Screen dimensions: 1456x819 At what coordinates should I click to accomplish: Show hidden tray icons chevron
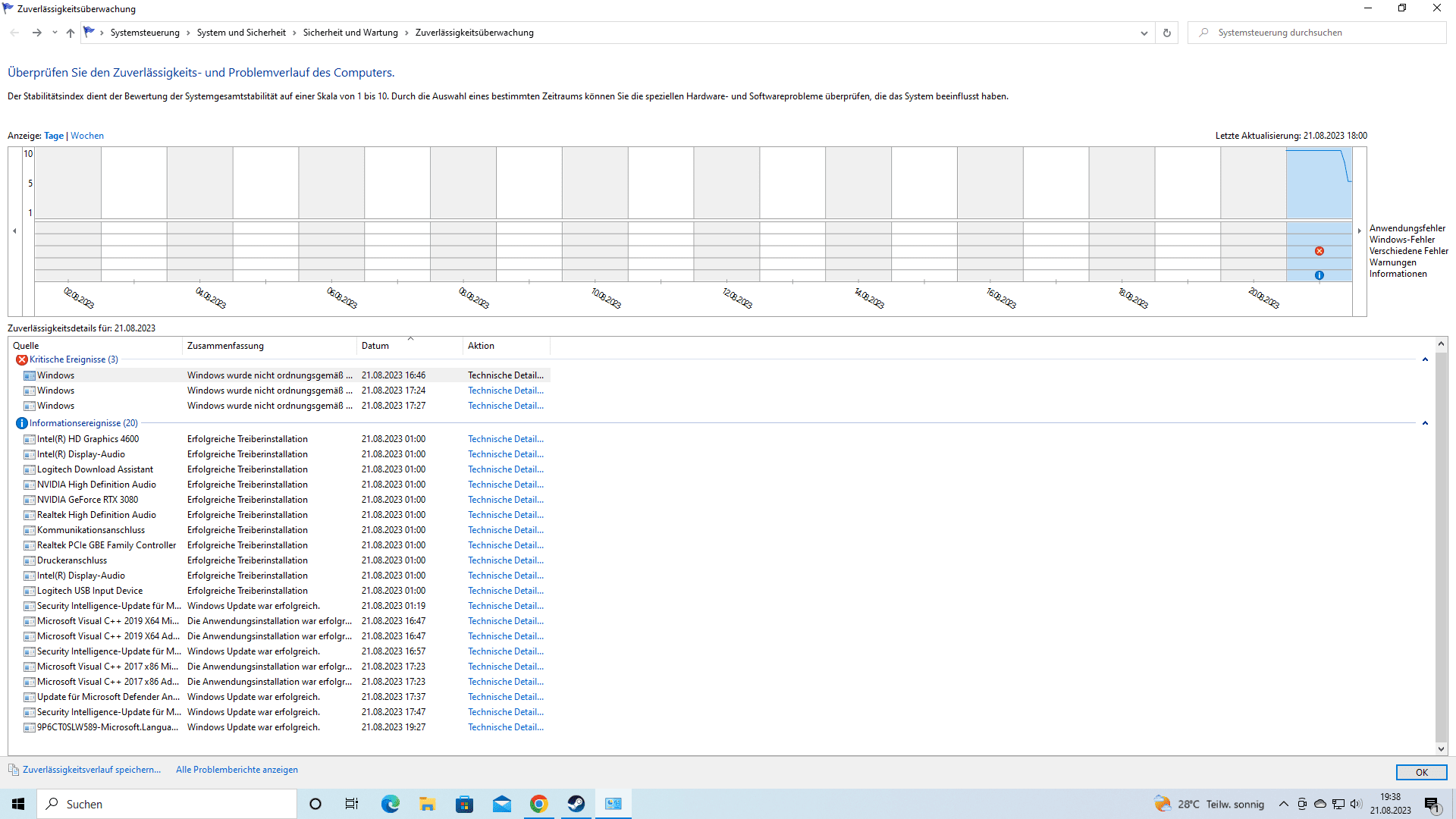[1283, 804]
